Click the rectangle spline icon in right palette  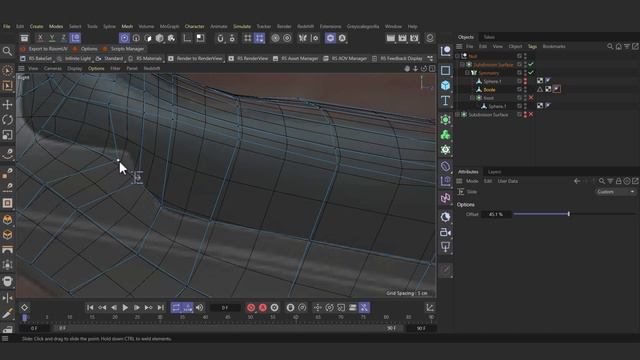pos(445,70)
